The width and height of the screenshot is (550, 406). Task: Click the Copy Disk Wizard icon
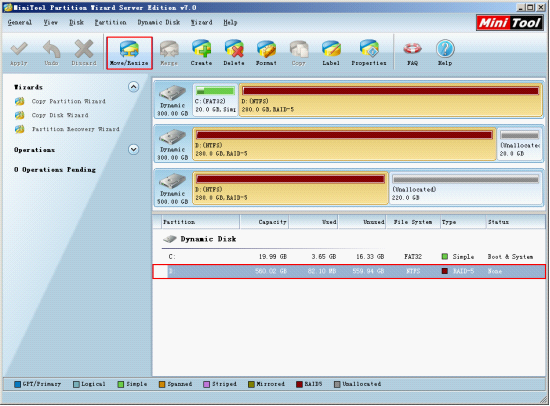tap(20, 115)
